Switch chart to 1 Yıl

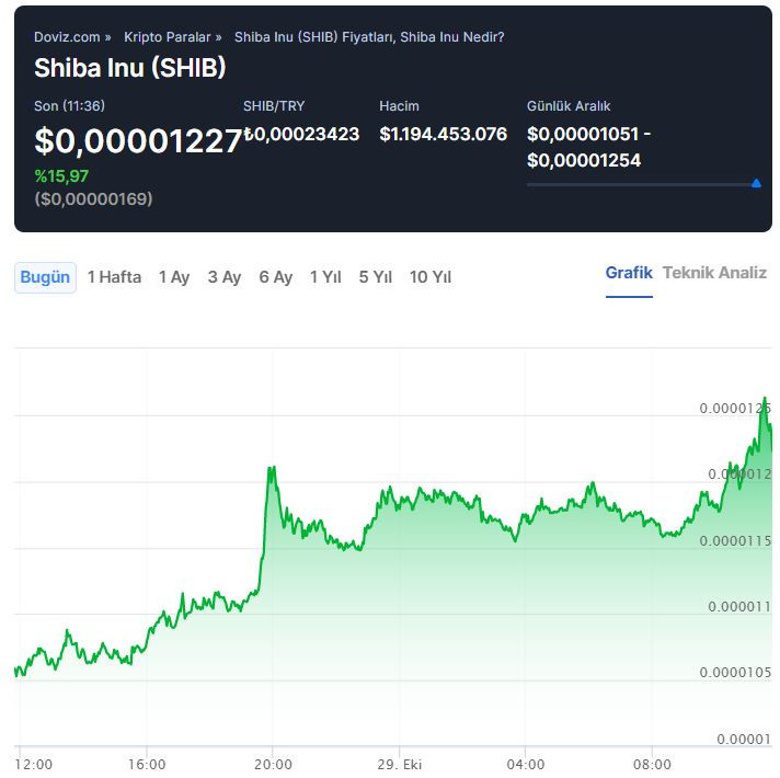tap(325, 277)
